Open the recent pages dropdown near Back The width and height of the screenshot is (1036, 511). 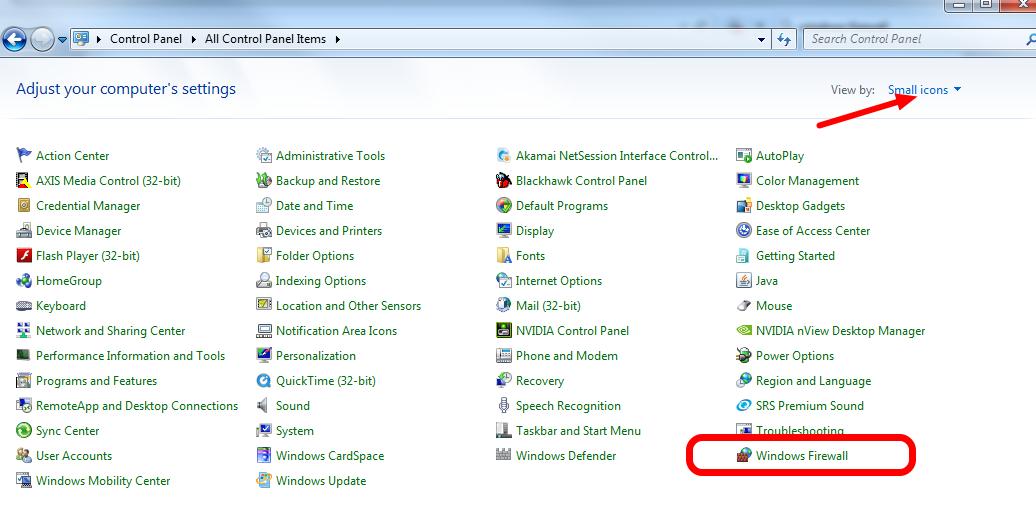[x=62, y=40]
